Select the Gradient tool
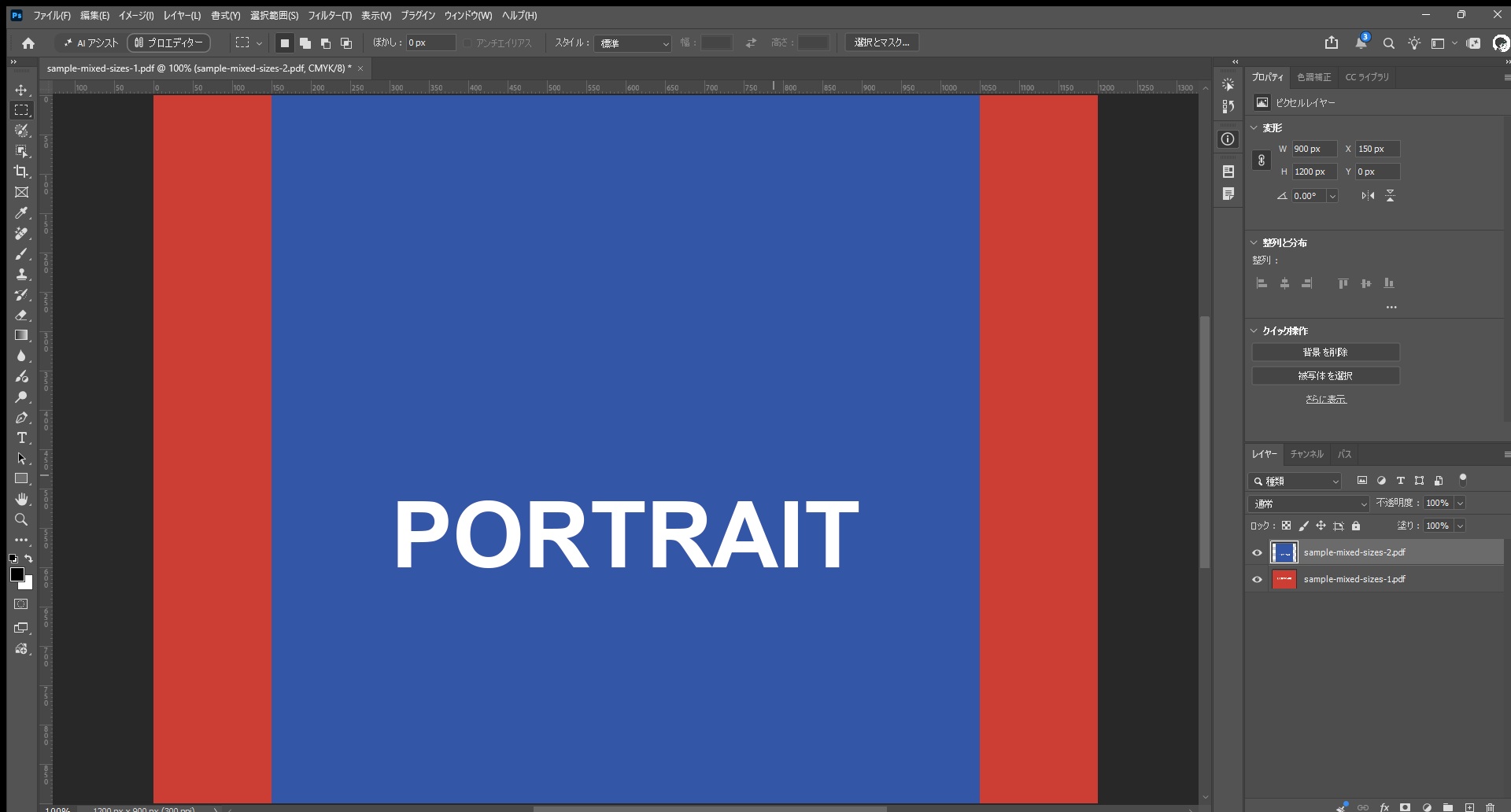 [21, 335]
